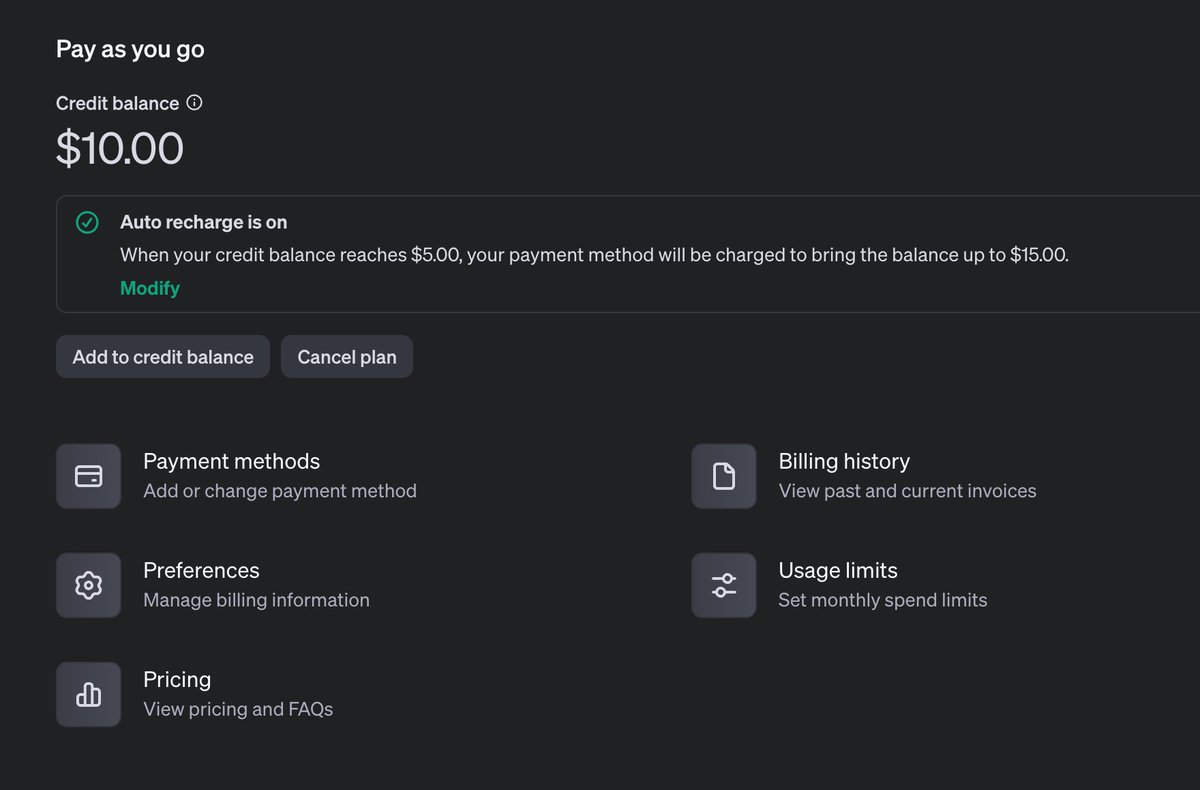Click the Set monthly spend limits description
The image size is (1200, 790).
coord(882,600)
